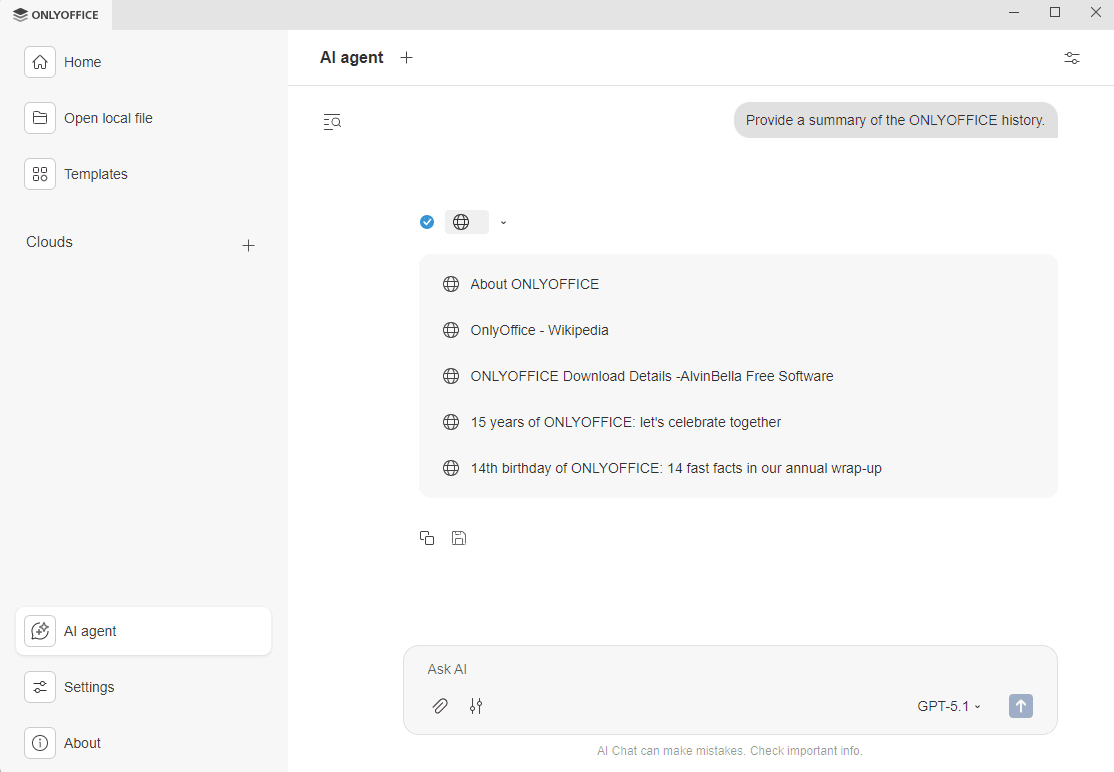
Task: Click the new chat plus icon
Action: click(x=406, y=58)
